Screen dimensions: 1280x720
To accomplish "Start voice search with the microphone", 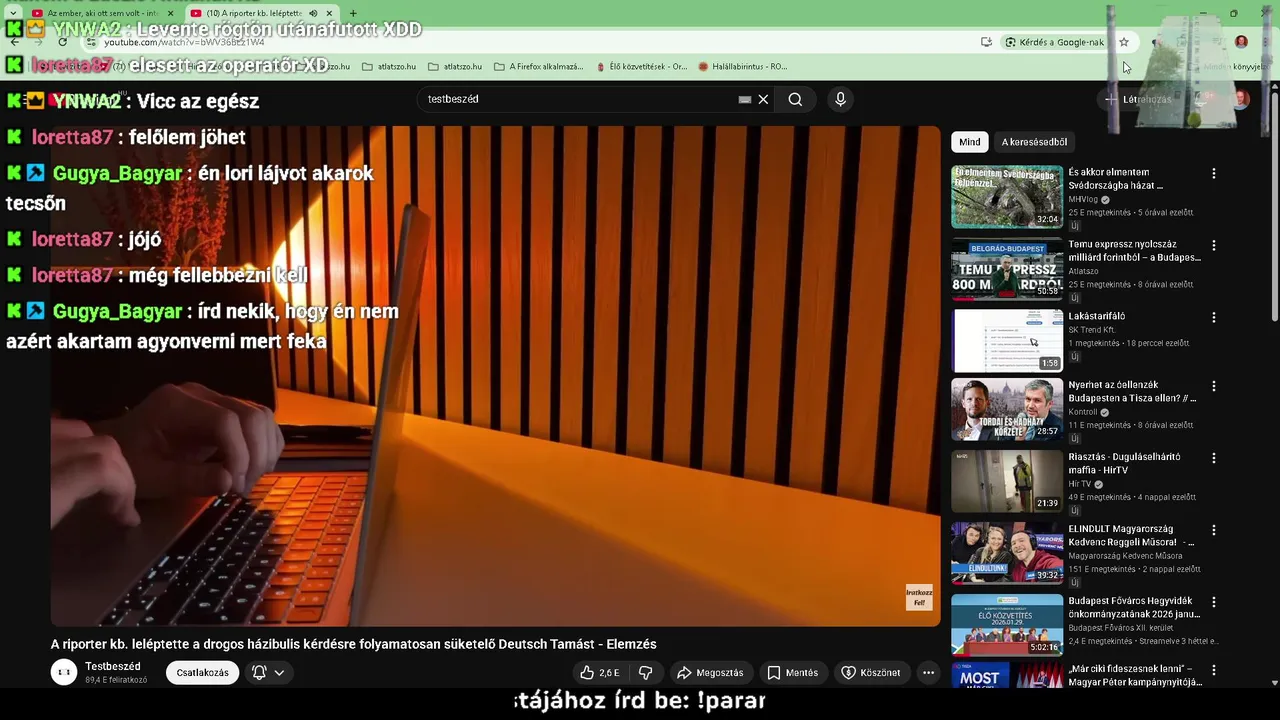I will (x=840, y=99).
